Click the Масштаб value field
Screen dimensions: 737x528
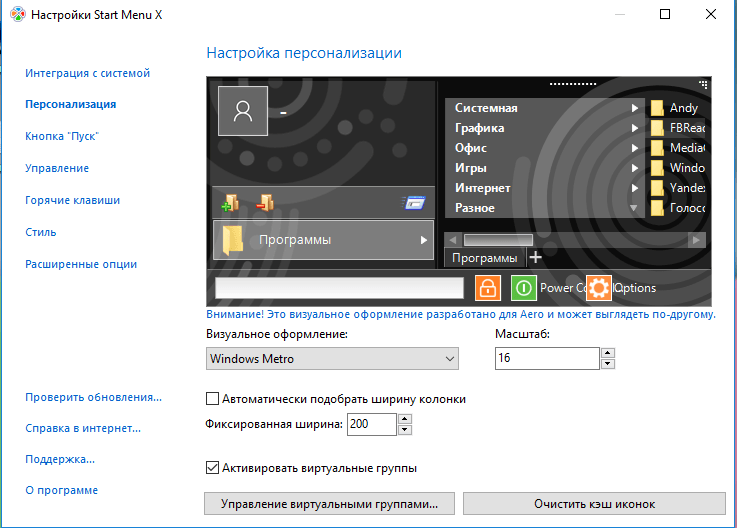547,358
